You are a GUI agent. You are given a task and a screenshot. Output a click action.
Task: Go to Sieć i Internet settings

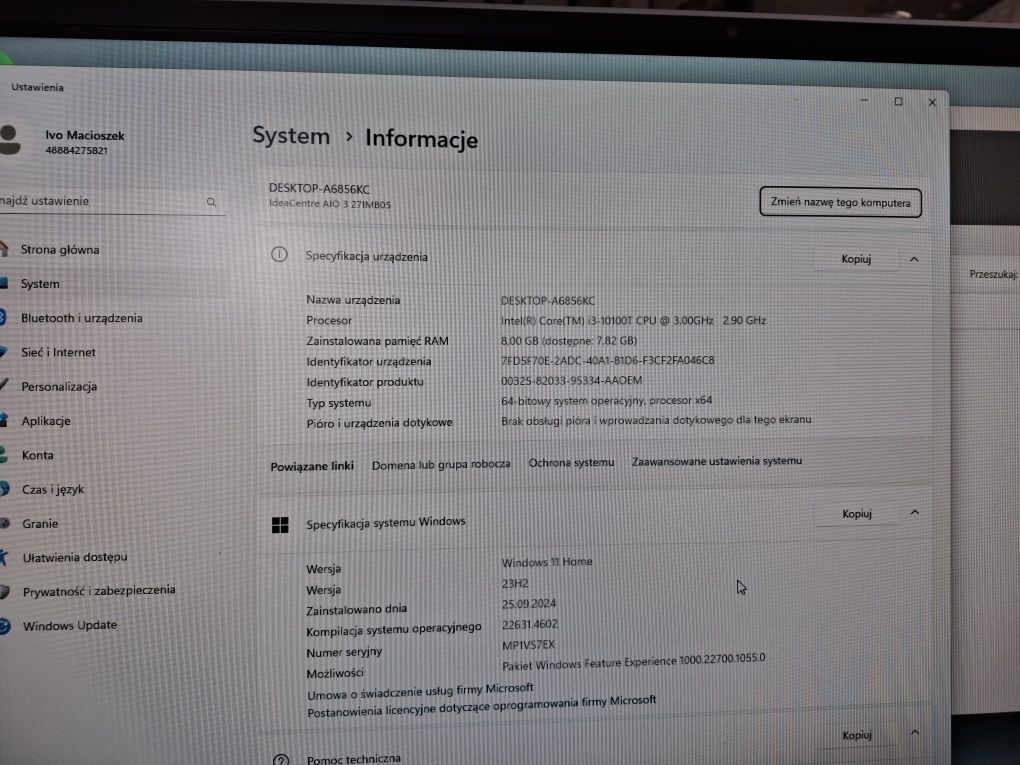(58, 353)
